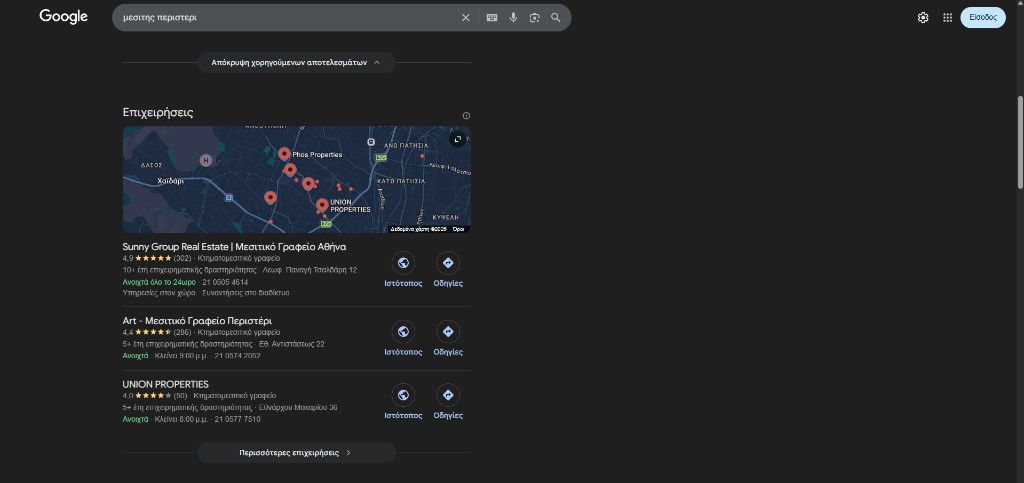
Task: Search by image with the camera icon
Action: click(x=535, y=18)
